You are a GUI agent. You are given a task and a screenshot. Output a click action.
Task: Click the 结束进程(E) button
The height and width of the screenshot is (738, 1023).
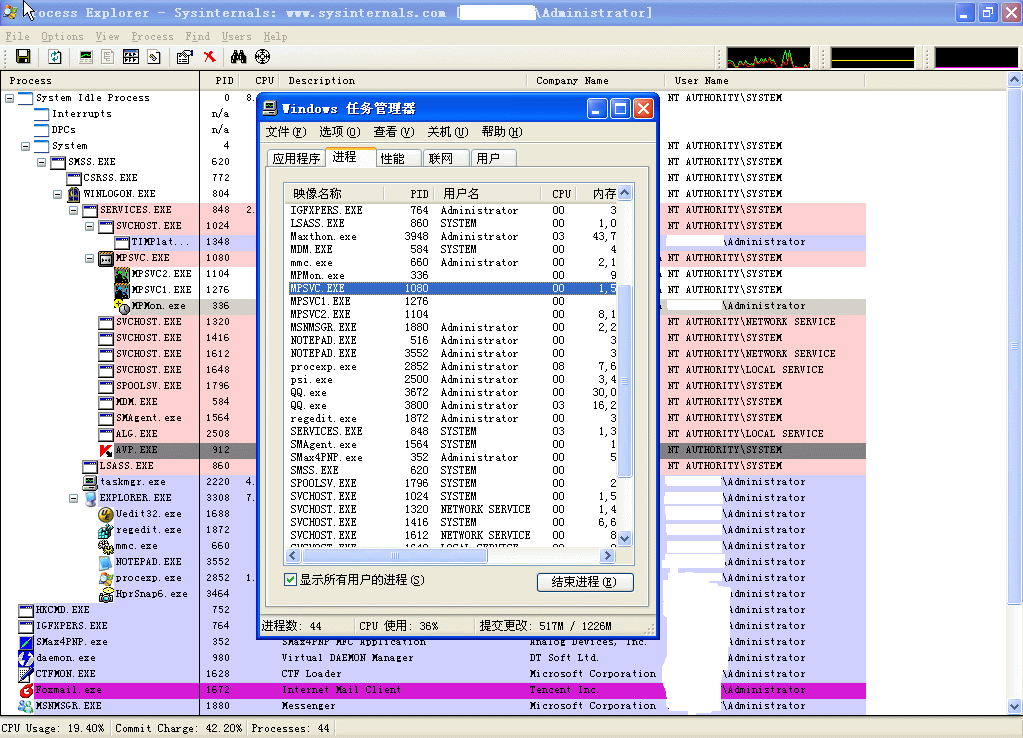click(x=585, y=582)
